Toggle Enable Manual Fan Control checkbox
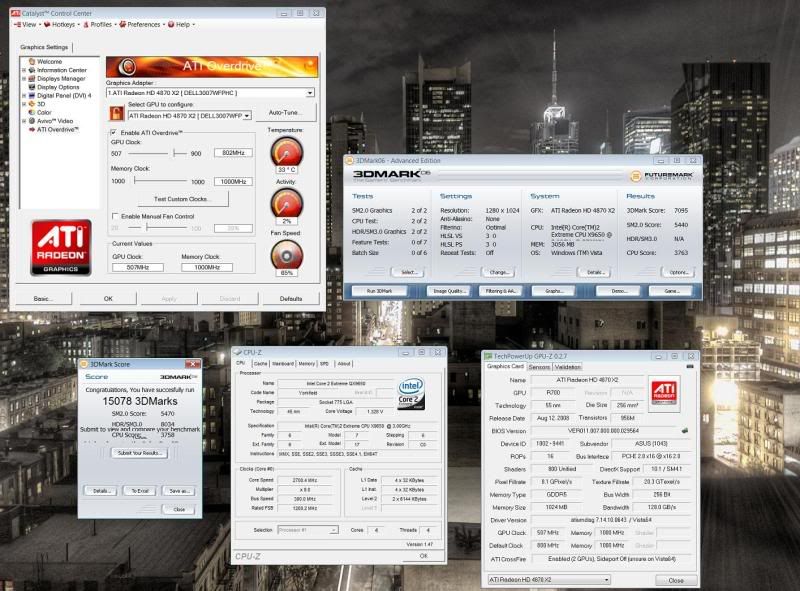 point(115,216)
